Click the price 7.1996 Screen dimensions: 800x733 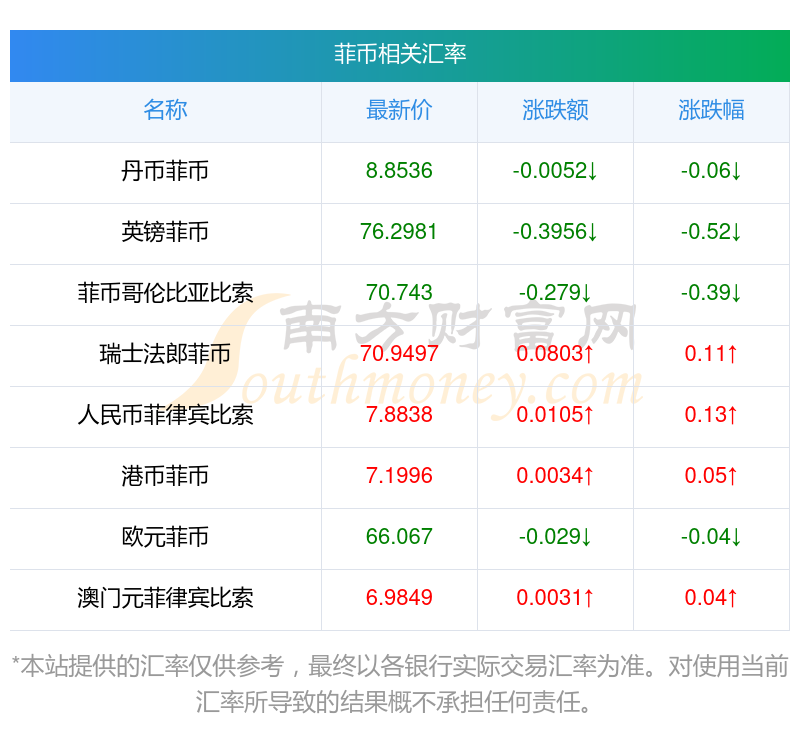pos(399,476)
